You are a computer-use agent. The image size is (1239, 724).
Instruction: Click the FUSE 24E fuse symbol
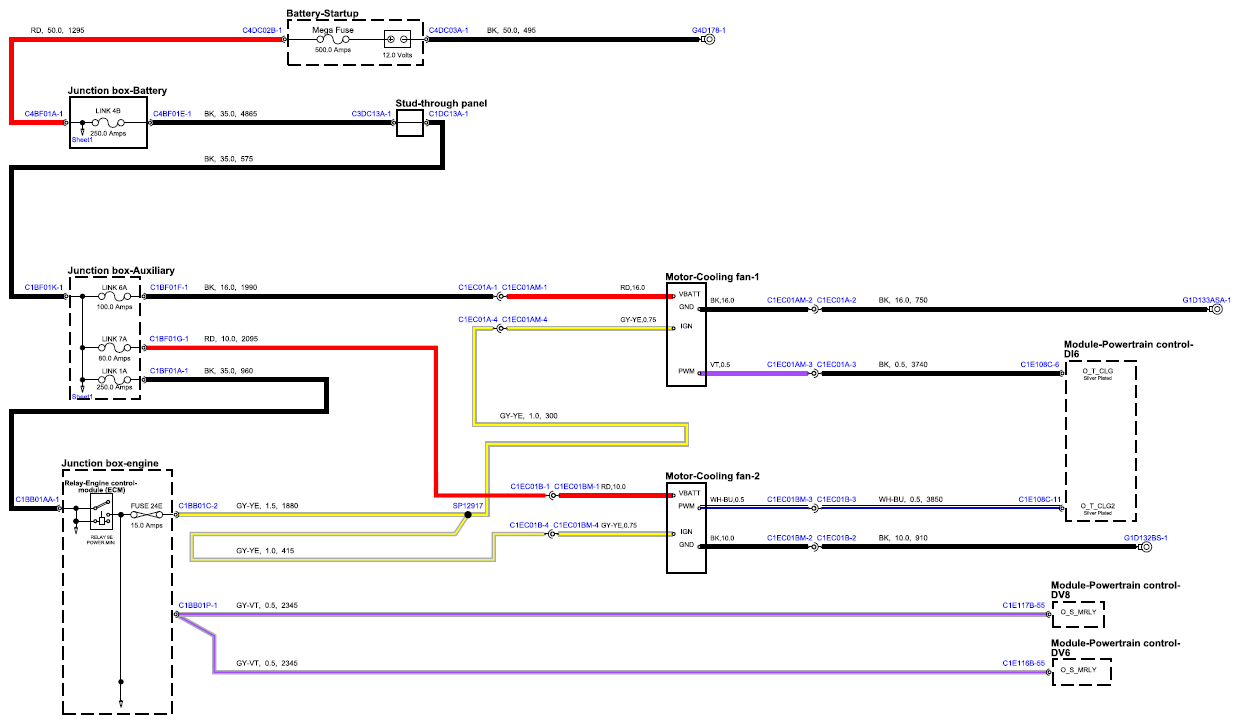click(x=145, y=516)
